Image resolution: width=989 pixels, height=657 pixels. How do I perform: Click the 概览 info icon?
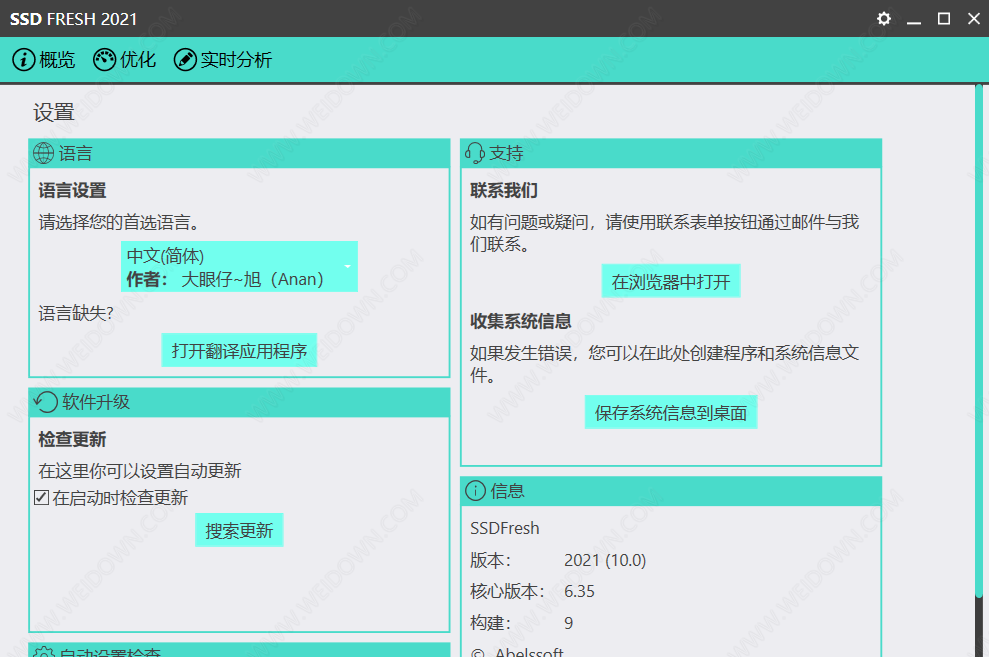coord(23,60)
